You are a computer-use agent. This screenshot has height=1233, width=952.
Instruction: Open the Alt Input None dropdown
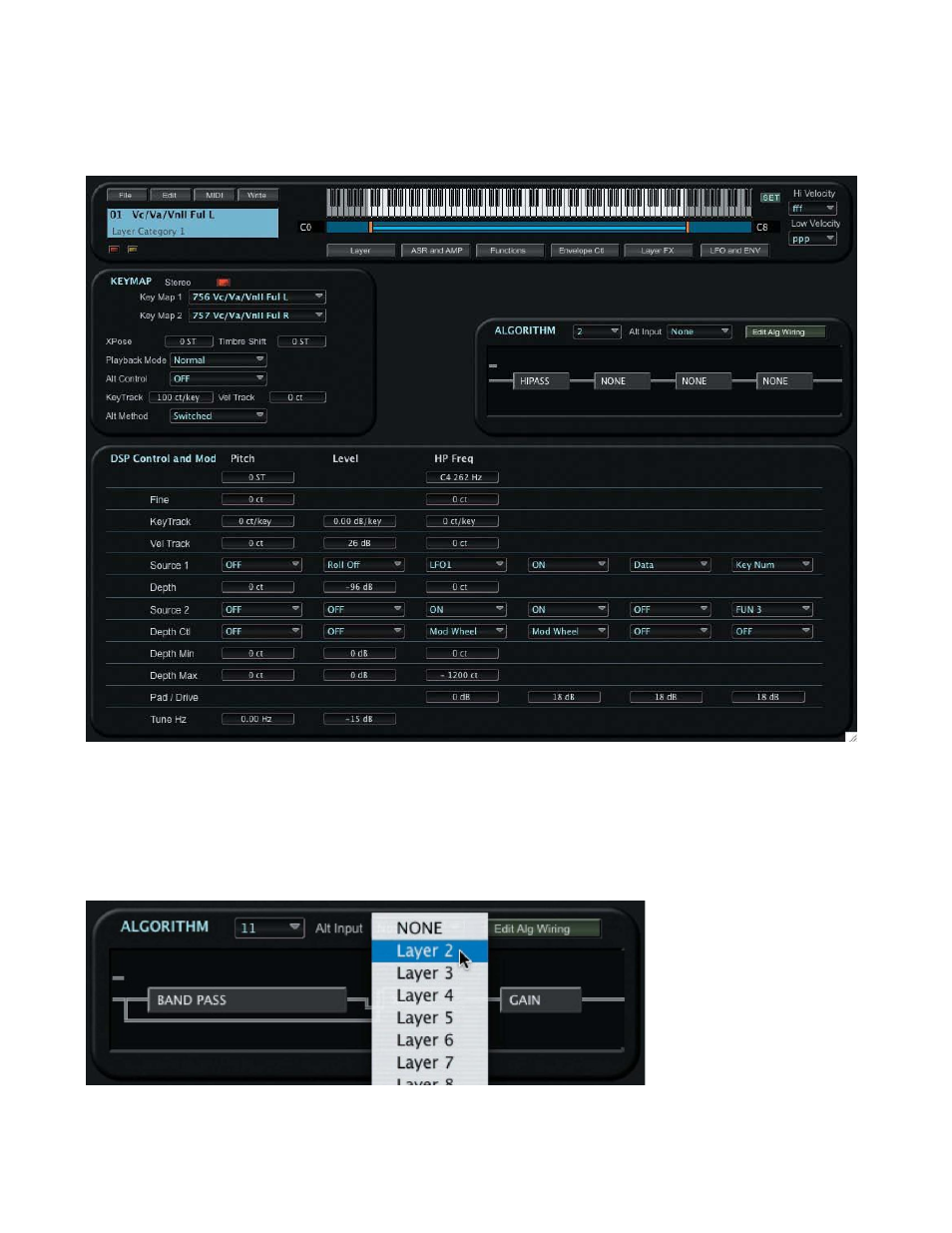point(700,331)
